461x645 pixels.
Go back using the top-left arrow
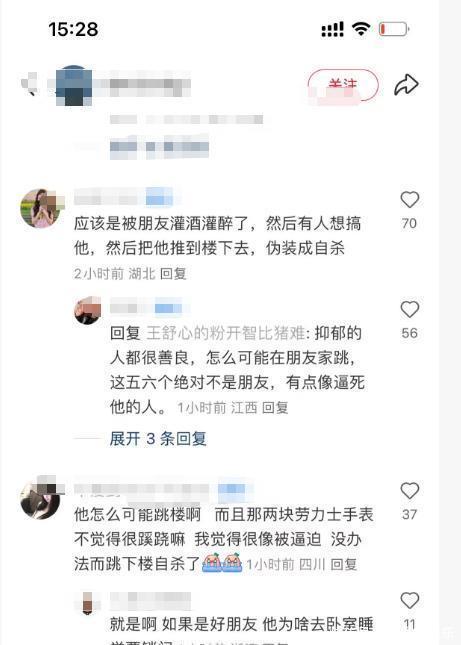[30, 84]
